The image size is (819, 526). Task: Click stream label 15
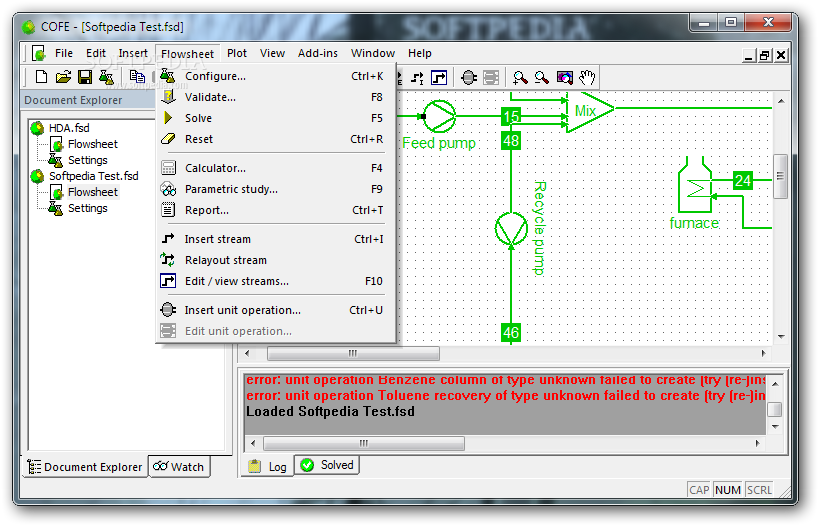click(511, 116)
